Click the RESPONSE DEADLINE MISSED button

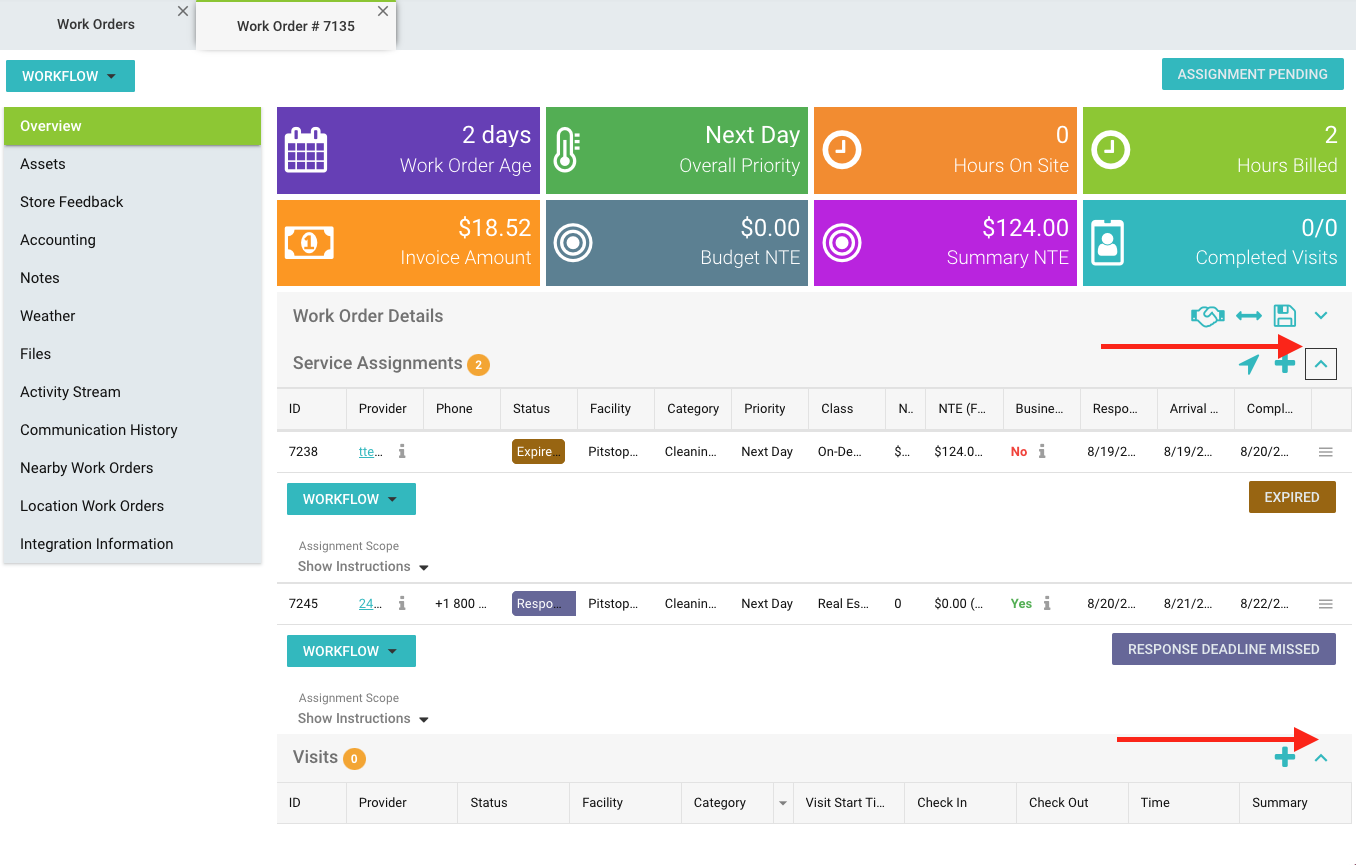coord(1223,649)
